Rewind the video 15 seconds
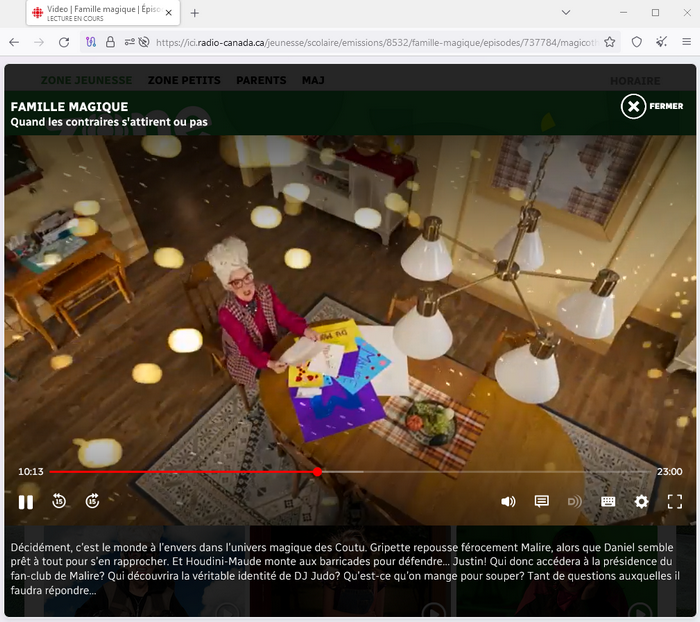The width and height of the screenshot is (700, 622). click(59, 501)
